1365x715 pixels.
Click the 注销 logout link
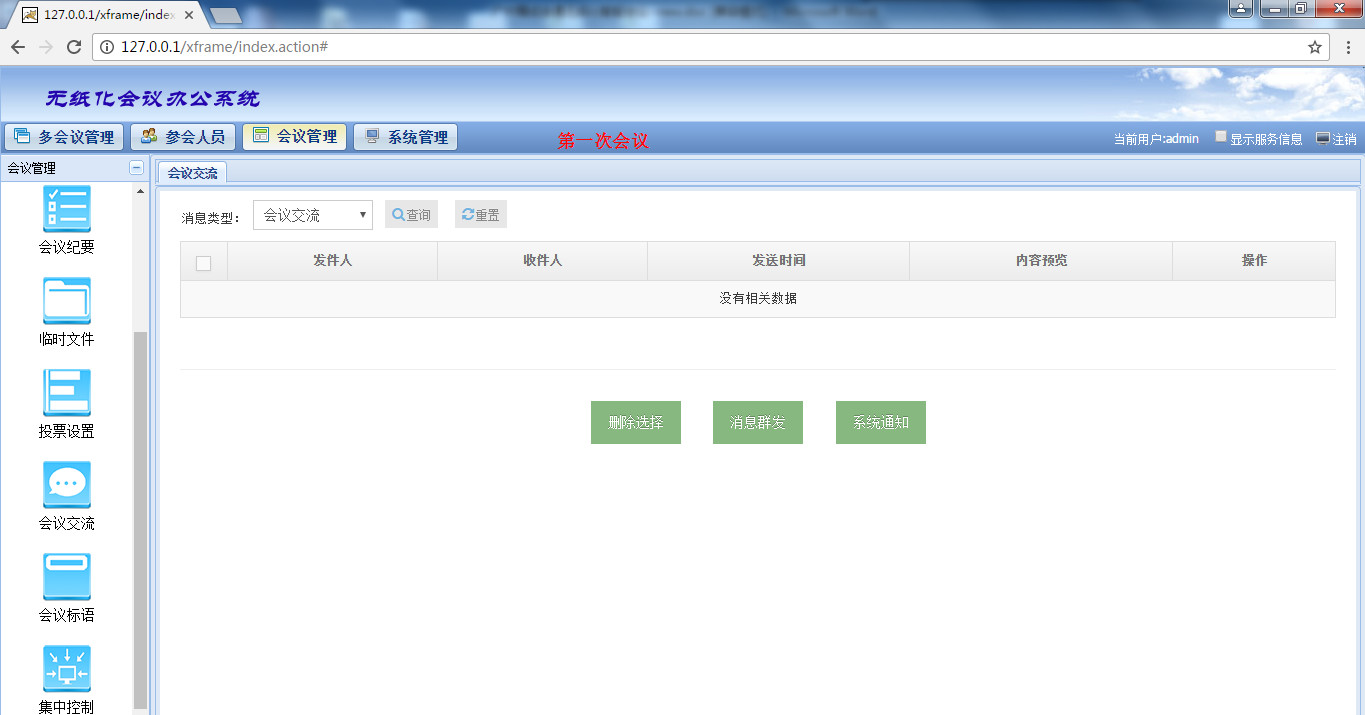tap(1336, 139)
